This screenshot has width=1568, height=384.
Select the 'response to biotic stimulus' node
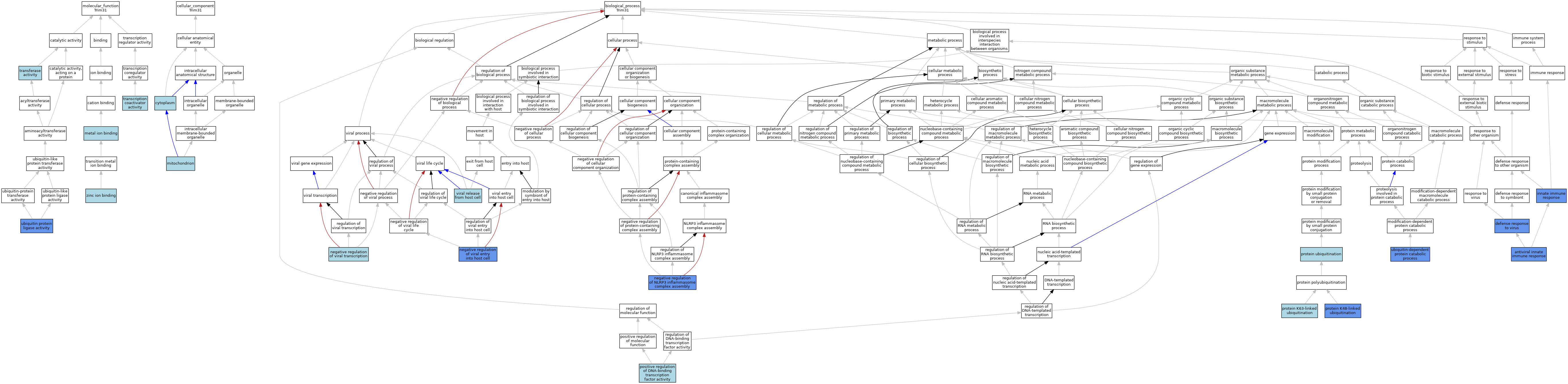(1435, 73)
